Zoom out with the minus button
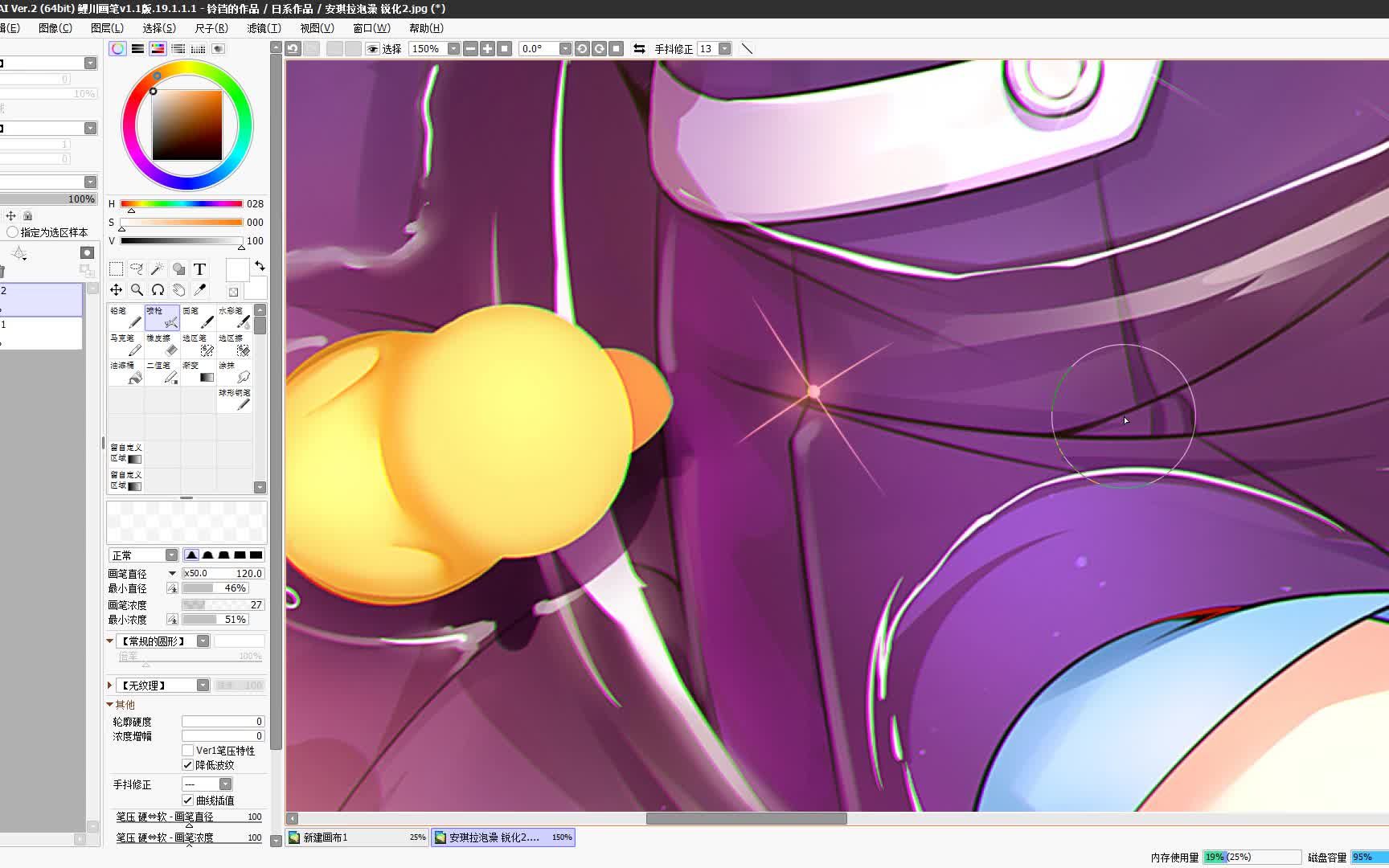 point(470,49)
